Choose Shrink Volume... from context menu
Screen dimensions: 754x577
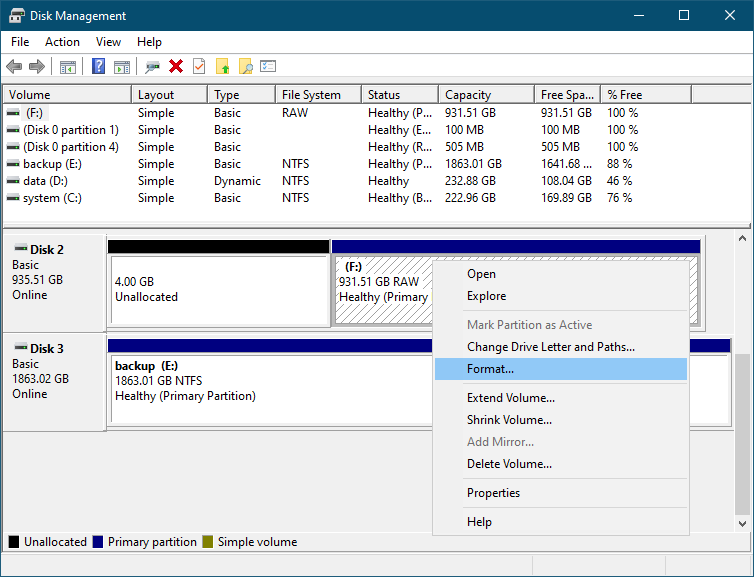point(561,420)
